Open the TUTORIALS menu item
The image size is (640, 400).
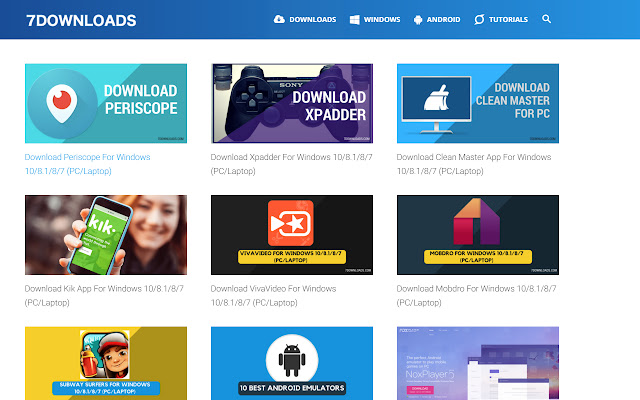(x=508, y=20)
